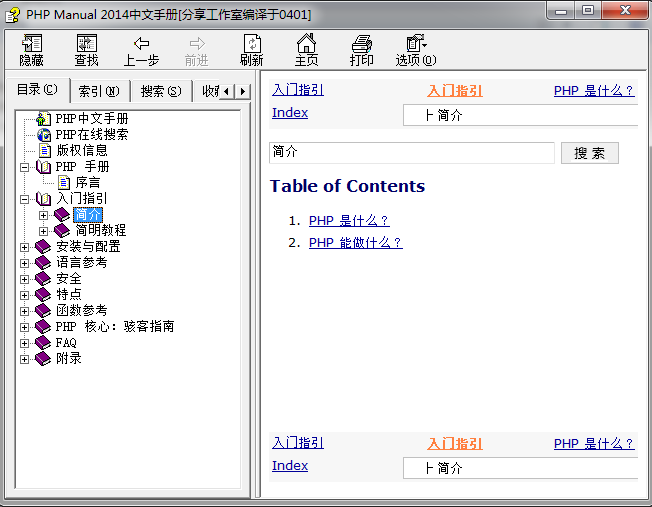Switch to the 搜索(S) tab
The height and width of the screenshot is (507, 652).
point(161,91)
